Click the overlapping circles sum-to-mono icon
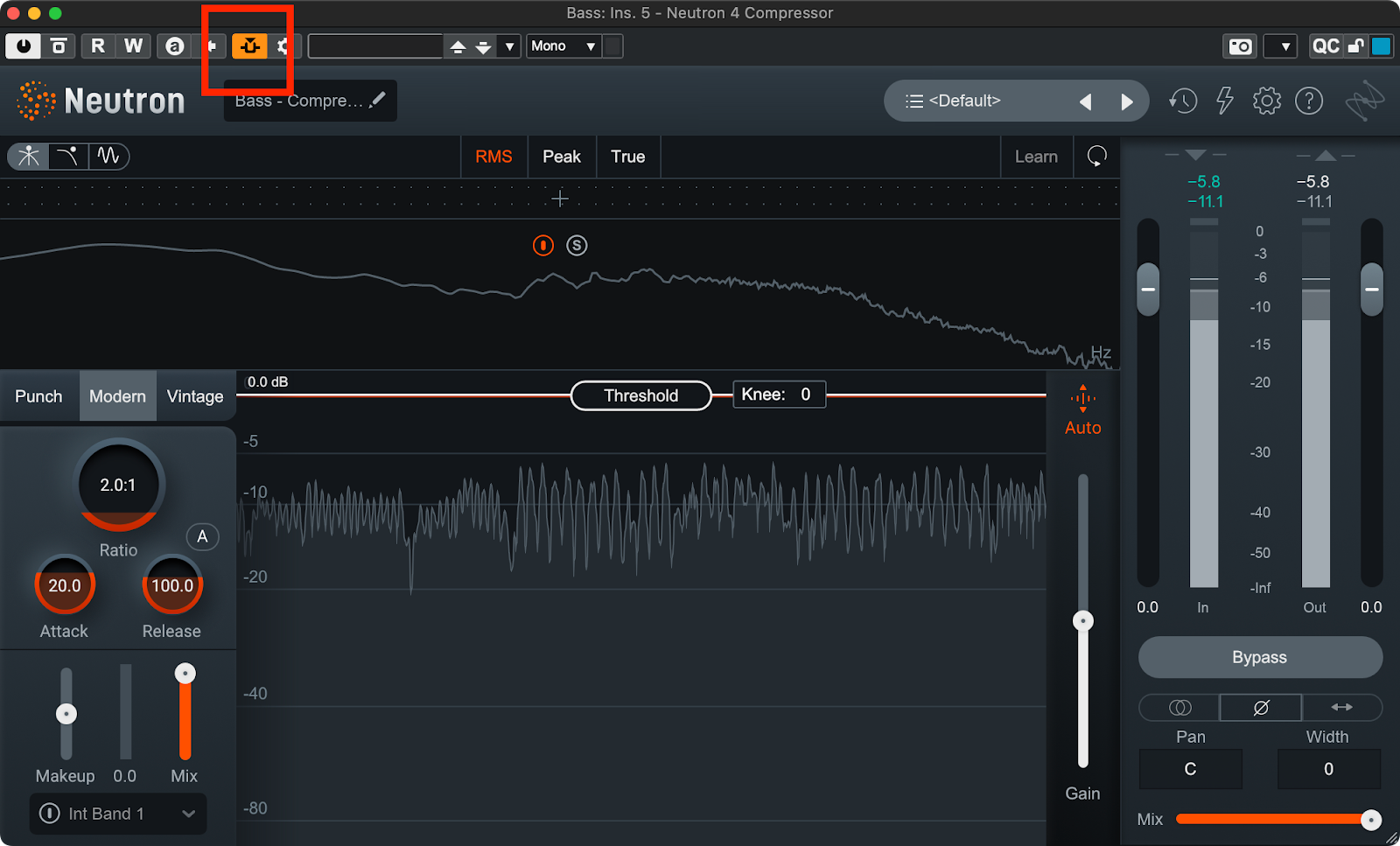 pyautogui.click(x=1179, y=707)
